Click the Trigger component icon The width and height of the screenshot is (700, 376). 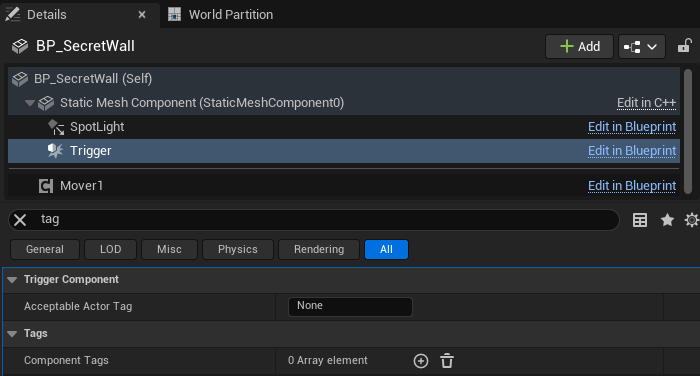click(55, 150)
